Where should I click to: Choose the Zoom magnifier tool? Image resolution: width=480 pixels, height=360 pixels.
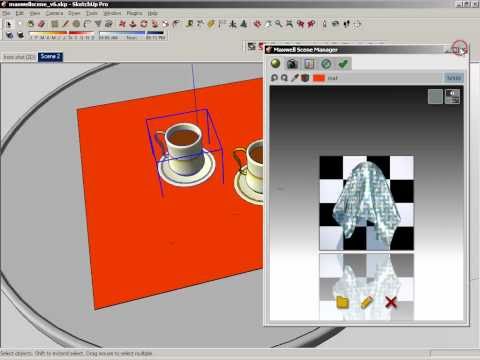pyautogui.click(x=278, y=24)
